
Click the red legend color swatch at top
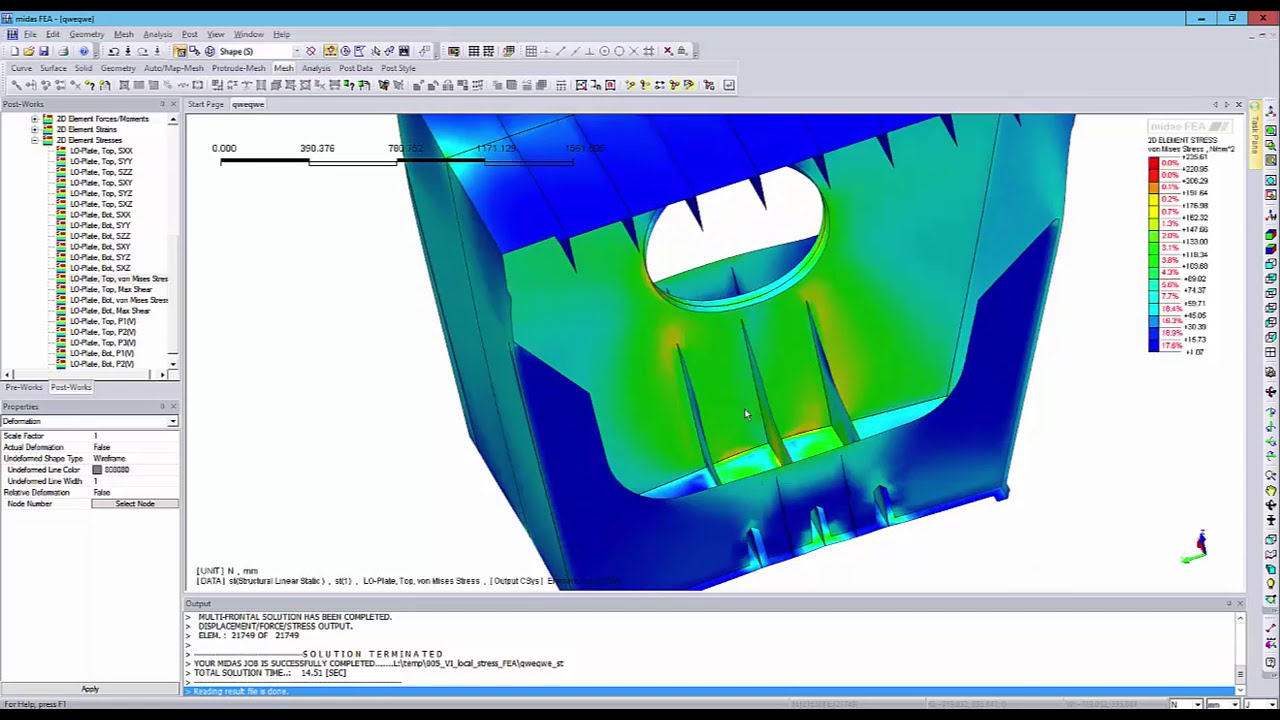(x=1154, y=163)
